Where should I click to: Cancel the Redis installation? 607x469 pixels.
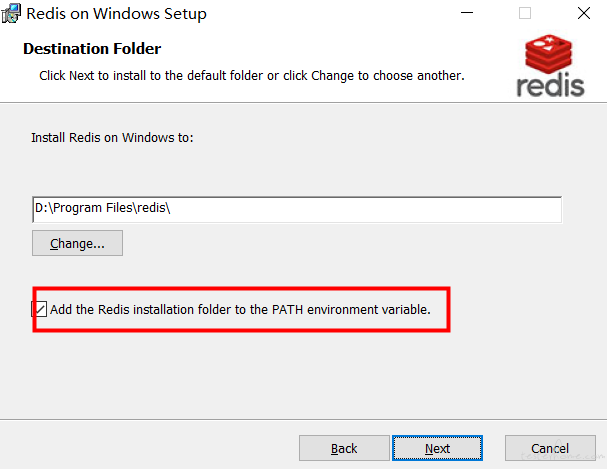550,448
